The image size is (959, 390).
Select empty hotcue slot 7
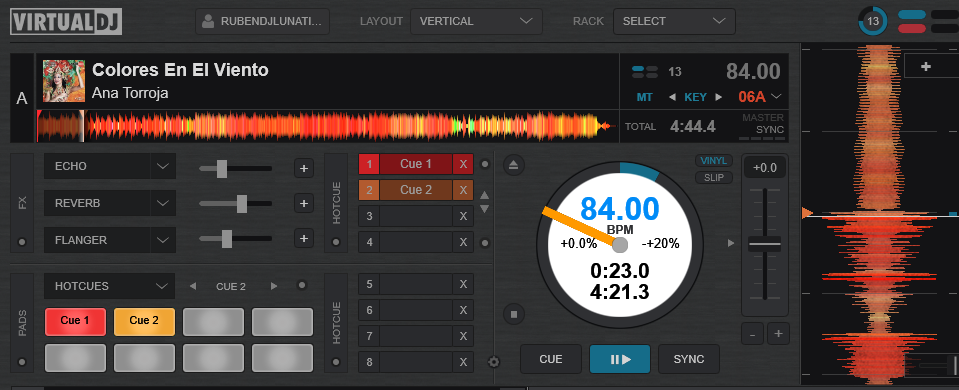pyautogui.click(x=416, y=336)
